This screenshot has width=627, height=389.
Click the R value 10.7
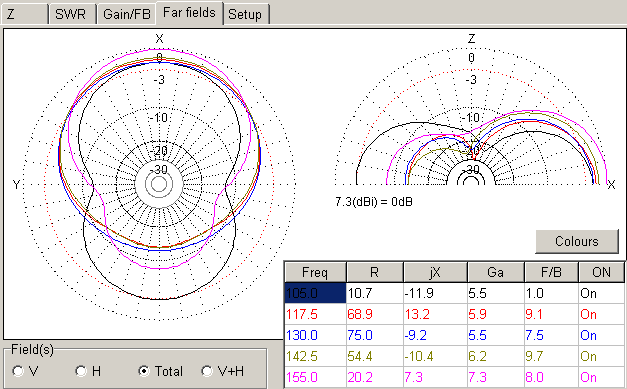click(375, 293)
